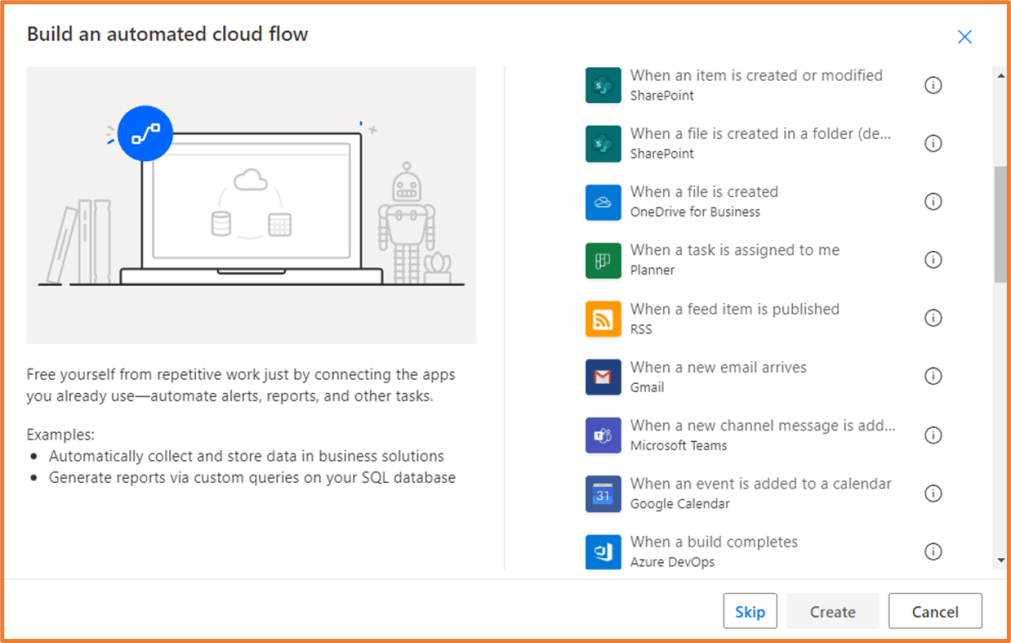This screenshot has height=643, width=1011.
Task: Click the Microsoft Teams connector icon
Action: (x=602, y=435)
